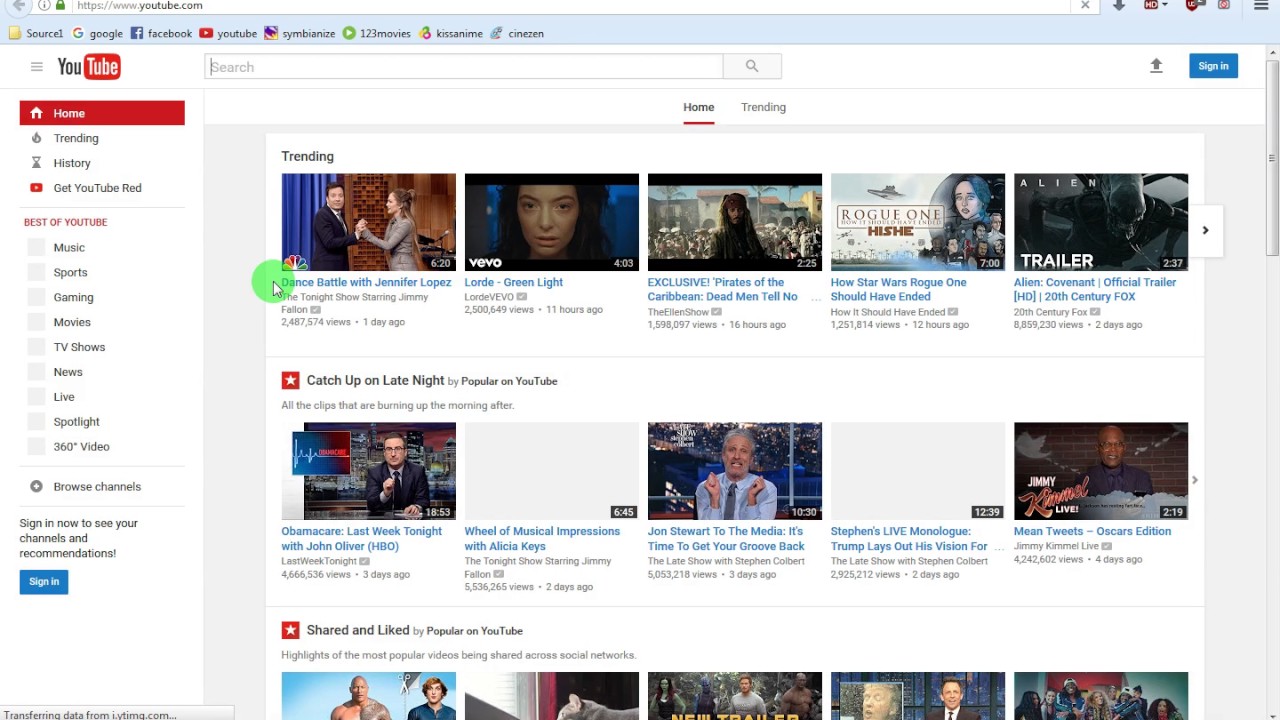Screen dimensions: 1280x720
Task: Open LordeVEVO channel link
Action: [489, 297]
